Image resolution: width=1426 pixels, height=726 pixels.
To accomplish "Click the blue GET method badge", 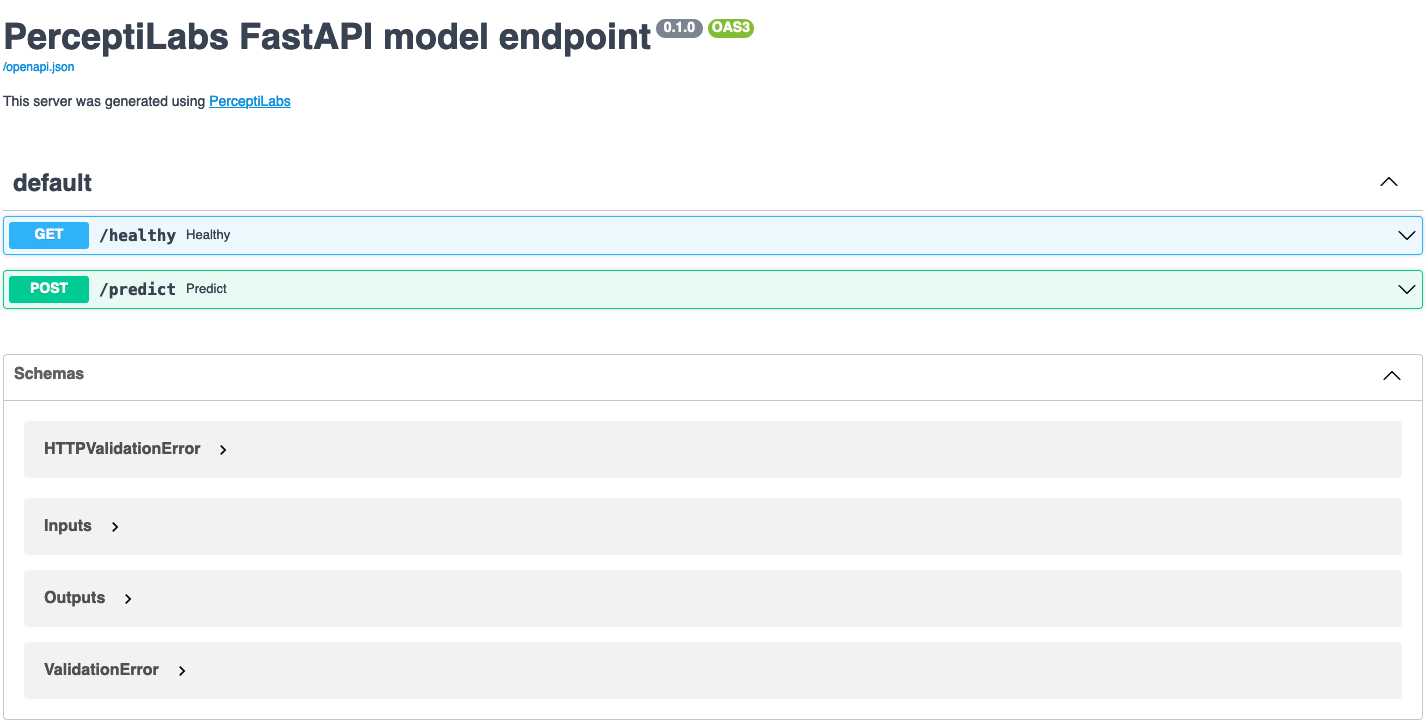I will [x=48, y=235].
